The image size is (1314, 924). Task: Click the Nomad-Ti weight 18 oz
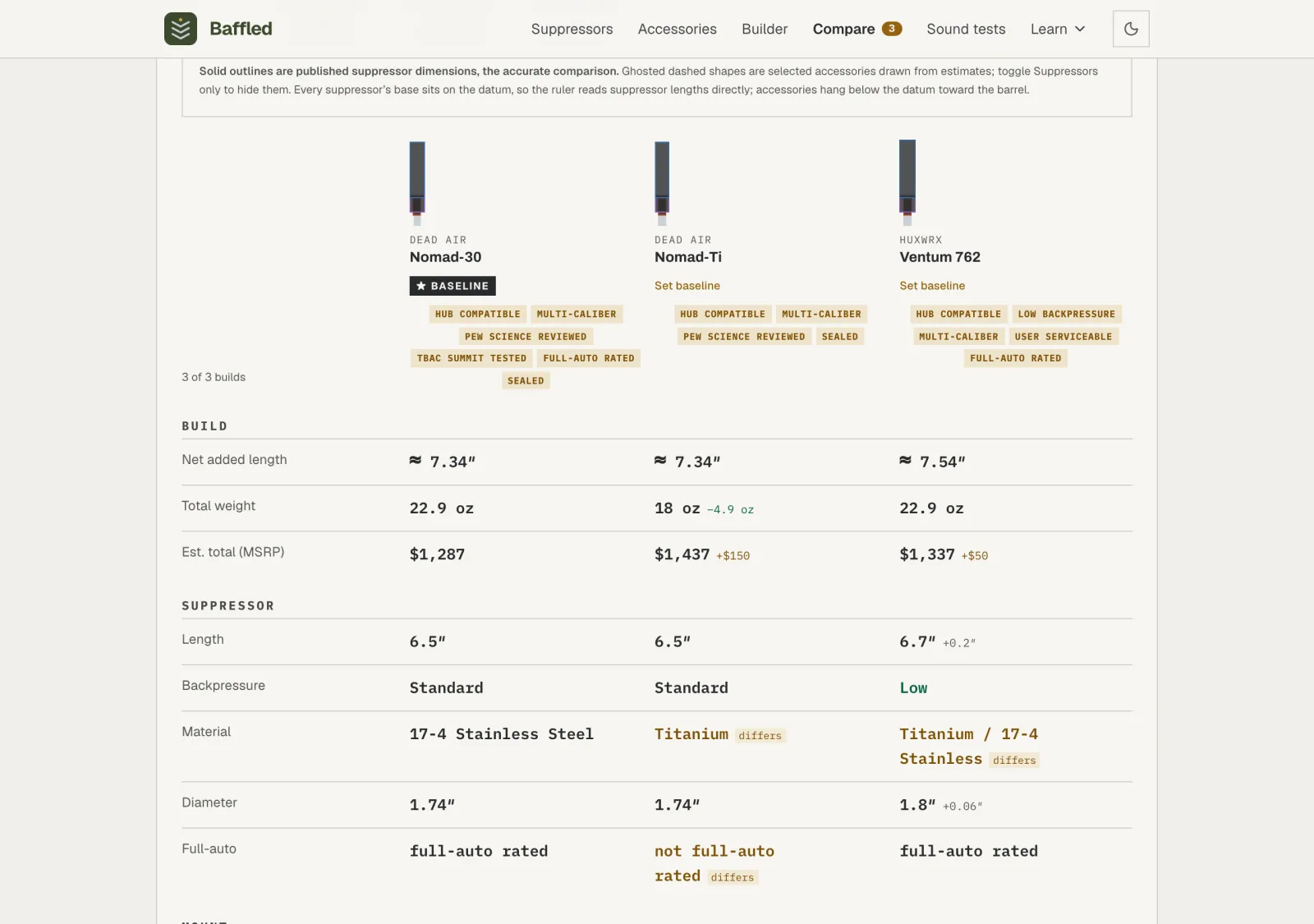click(677, 508)
